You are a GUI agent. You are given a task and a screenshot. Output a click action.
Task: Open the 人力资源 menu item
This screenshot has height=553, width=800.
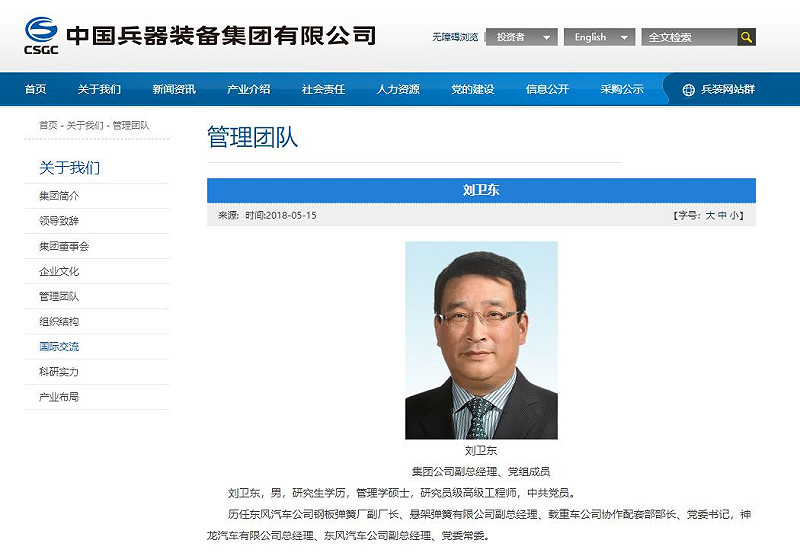pyautogui.click(x=398, y=89)
